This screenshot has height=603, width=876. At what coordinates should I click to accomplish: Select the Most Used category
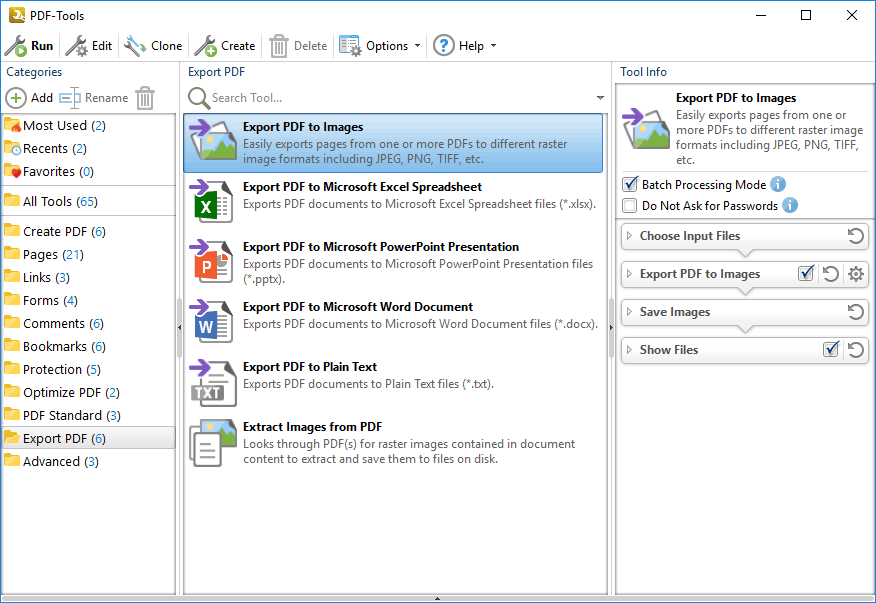pyautogui.click(x=88, y=125)
